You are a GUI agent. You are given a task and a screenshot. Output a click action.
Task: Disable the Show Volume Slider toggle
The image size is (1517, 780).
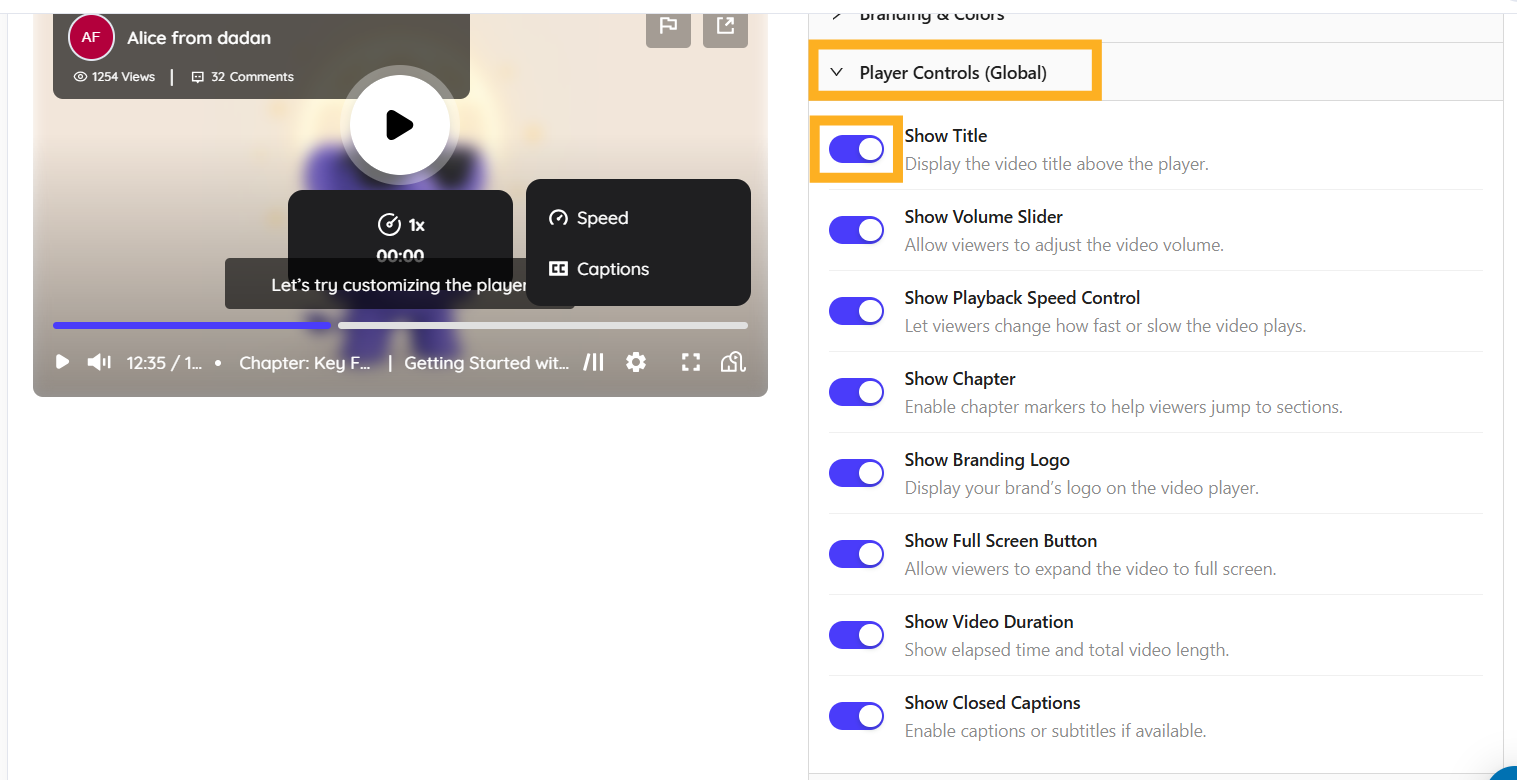pyautogui.click(x=856, y=230)
